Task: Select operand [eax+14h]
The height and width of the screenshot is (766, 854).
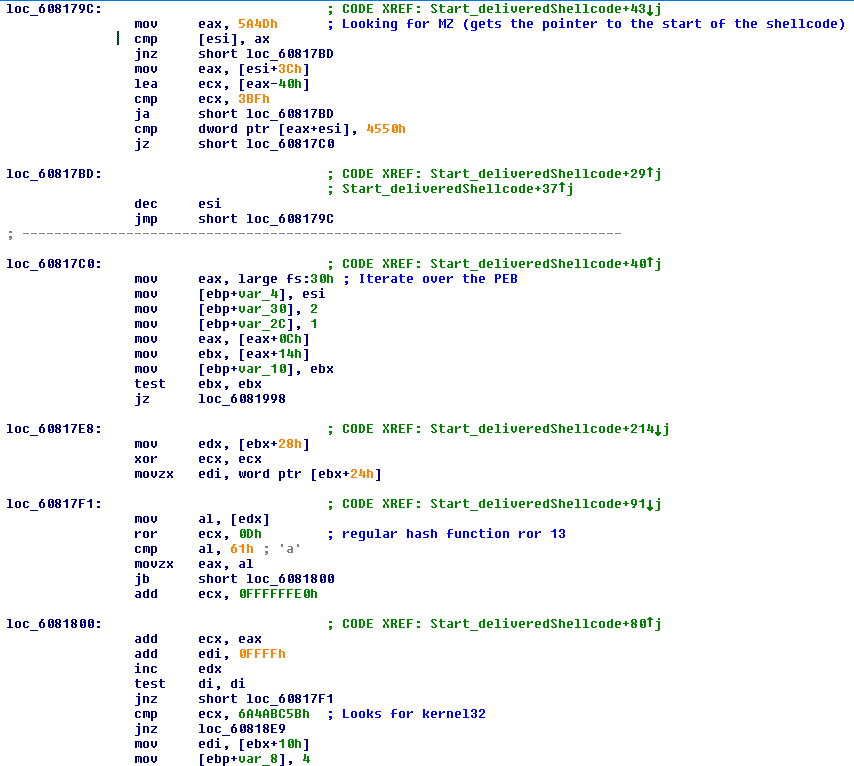Action: click(x=274, y=354)
